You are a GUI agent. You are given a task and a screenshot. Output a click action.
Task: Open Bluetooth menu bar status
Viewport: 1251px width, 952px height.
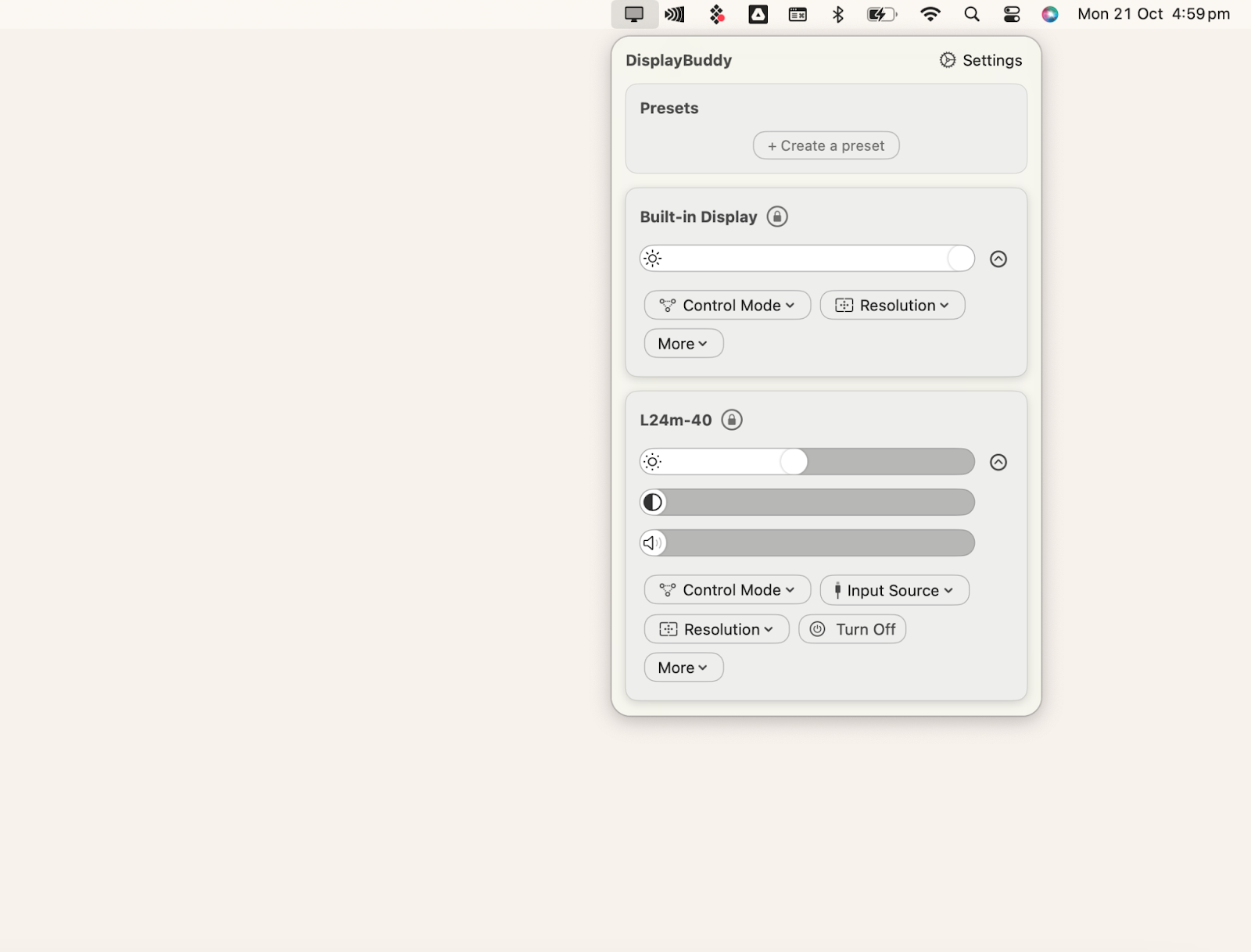point(838,14)
